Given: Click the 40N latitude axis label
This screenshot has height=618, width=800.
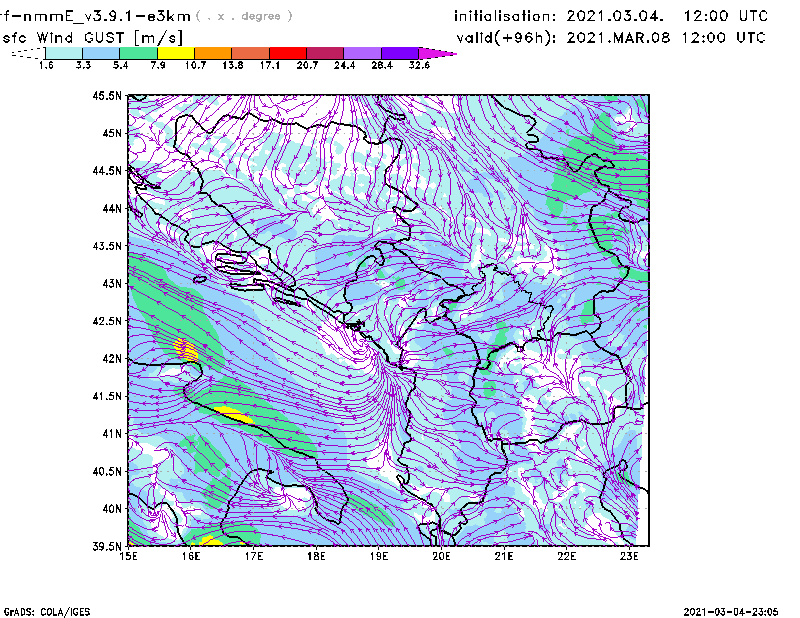Looking at the screenshot, I should coord(112,509).
